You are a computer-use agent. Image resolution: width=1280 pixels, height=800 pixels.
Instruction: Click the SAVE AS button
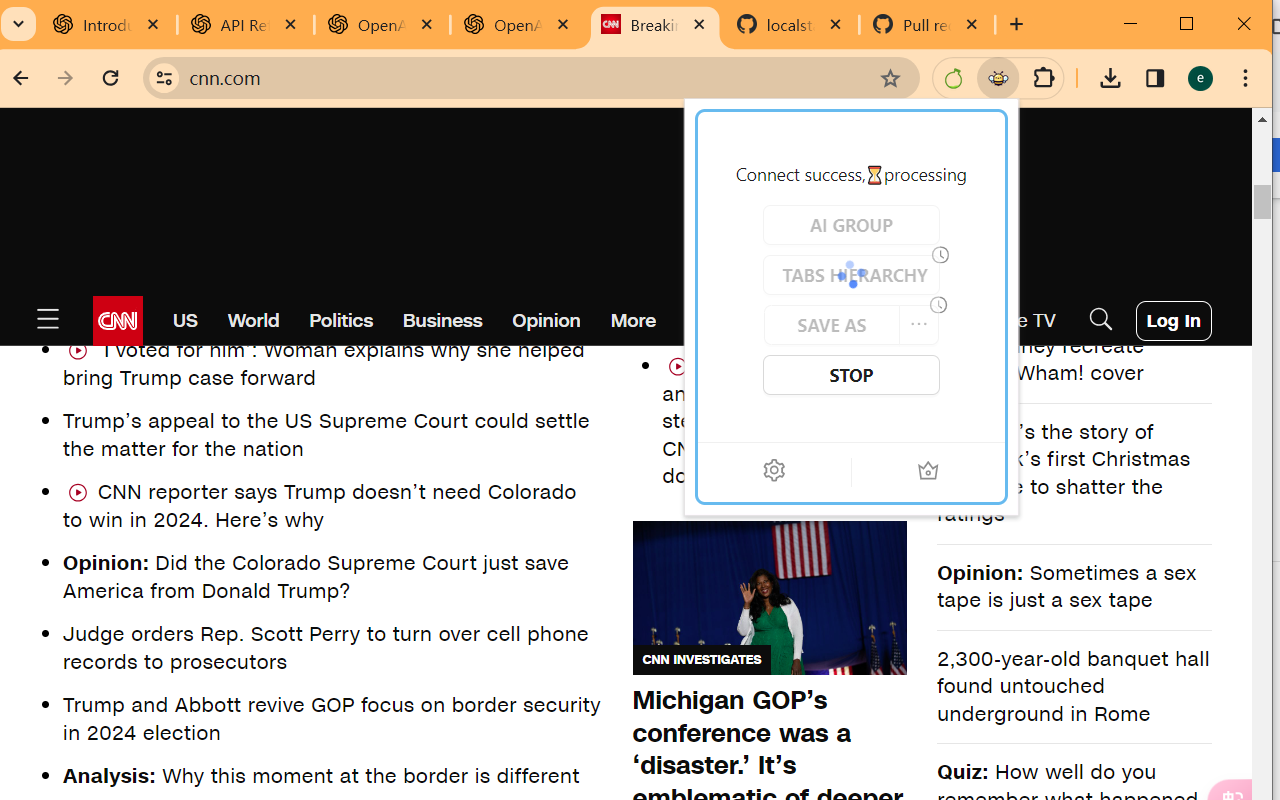831,325
